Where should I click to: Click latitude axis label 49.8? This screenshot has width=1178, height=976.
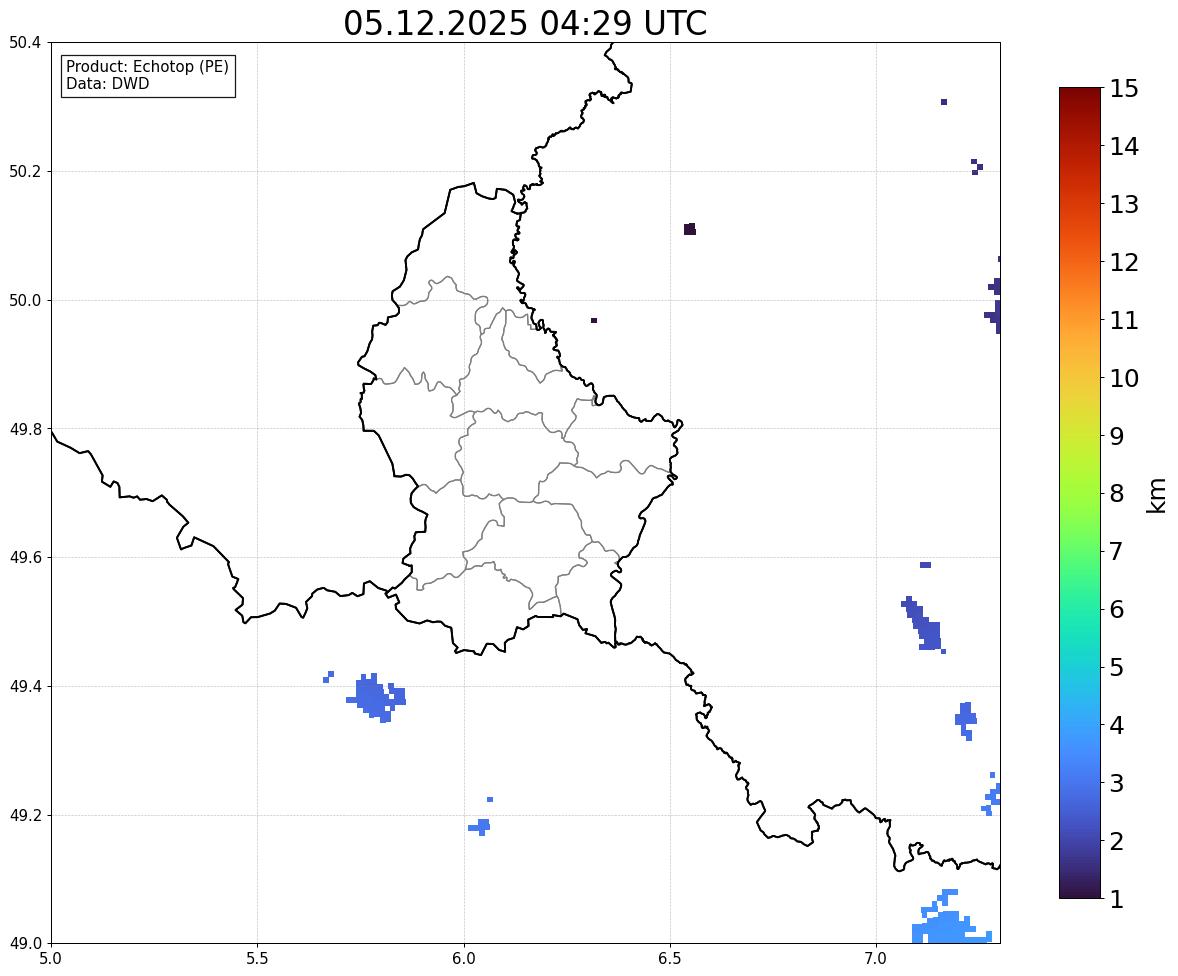[x=25, y=429]
